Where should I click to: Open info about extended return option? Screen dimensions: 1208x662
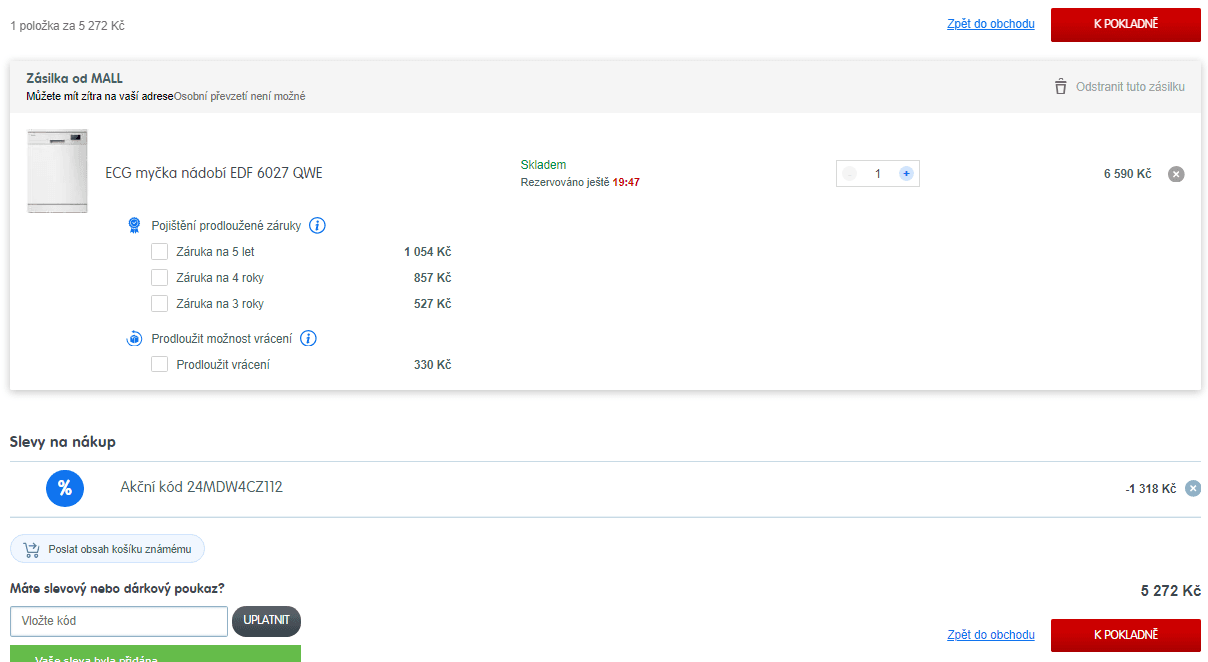[308, 338]
